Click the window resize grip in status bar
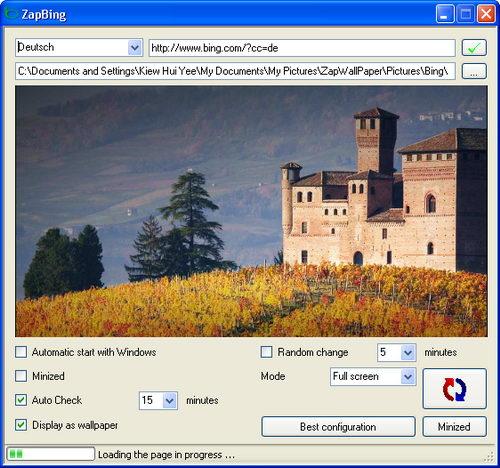Viewport: 500px width, 468px height. click(x=490, y=457)
